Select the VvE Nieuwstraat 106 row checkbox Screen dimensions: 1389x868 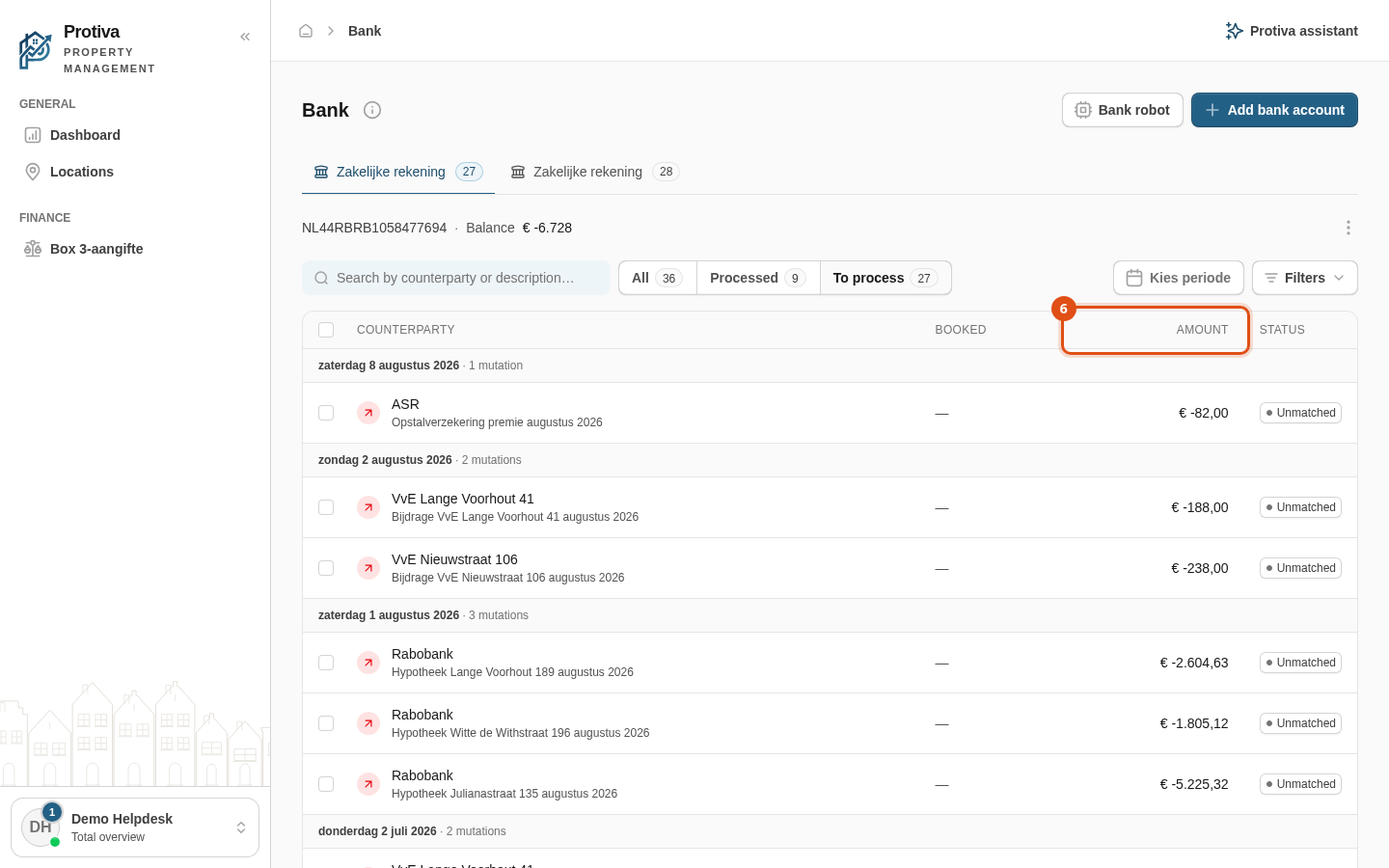326,568
